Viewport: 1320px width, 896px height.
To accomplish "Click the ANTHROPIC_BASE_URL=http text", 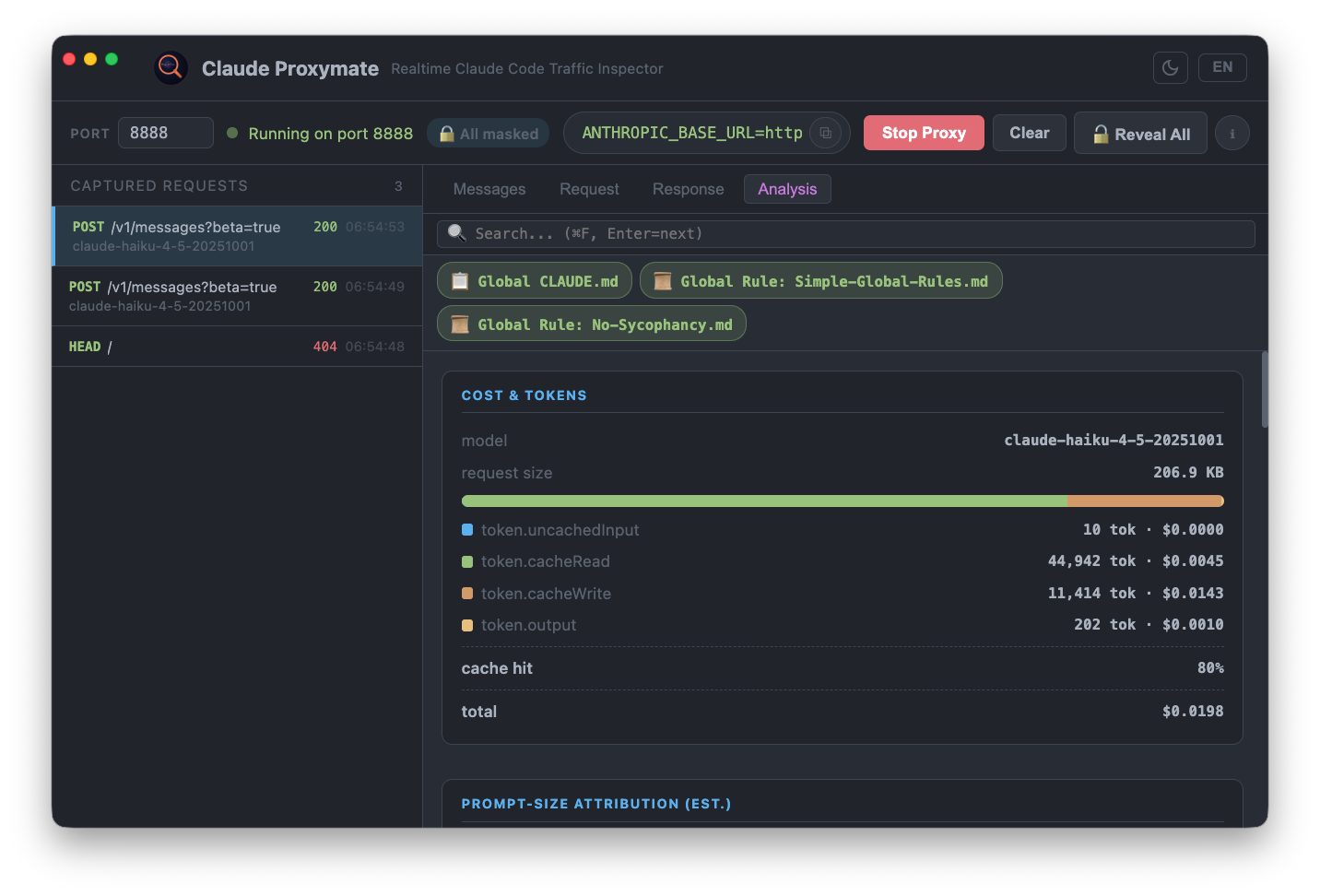I will point(692,133).
